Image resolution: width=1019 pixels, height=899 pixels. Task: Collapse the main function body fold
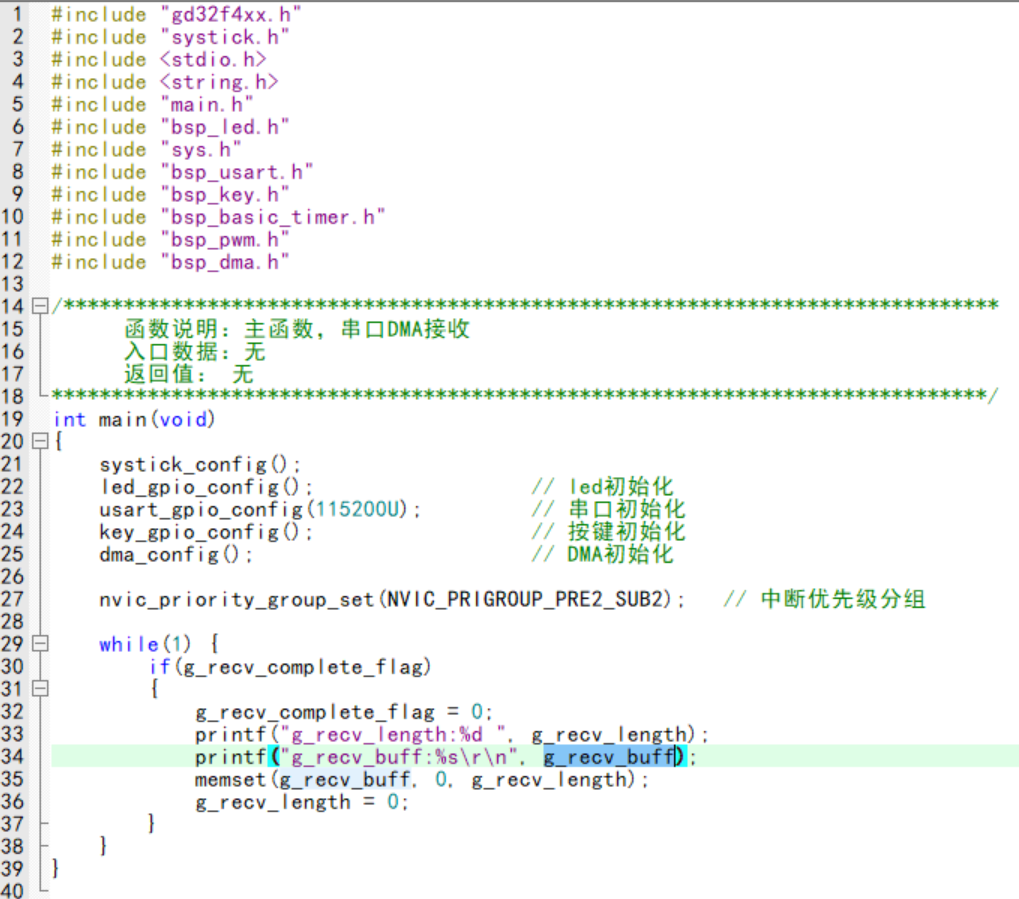[x=39, y=442]
